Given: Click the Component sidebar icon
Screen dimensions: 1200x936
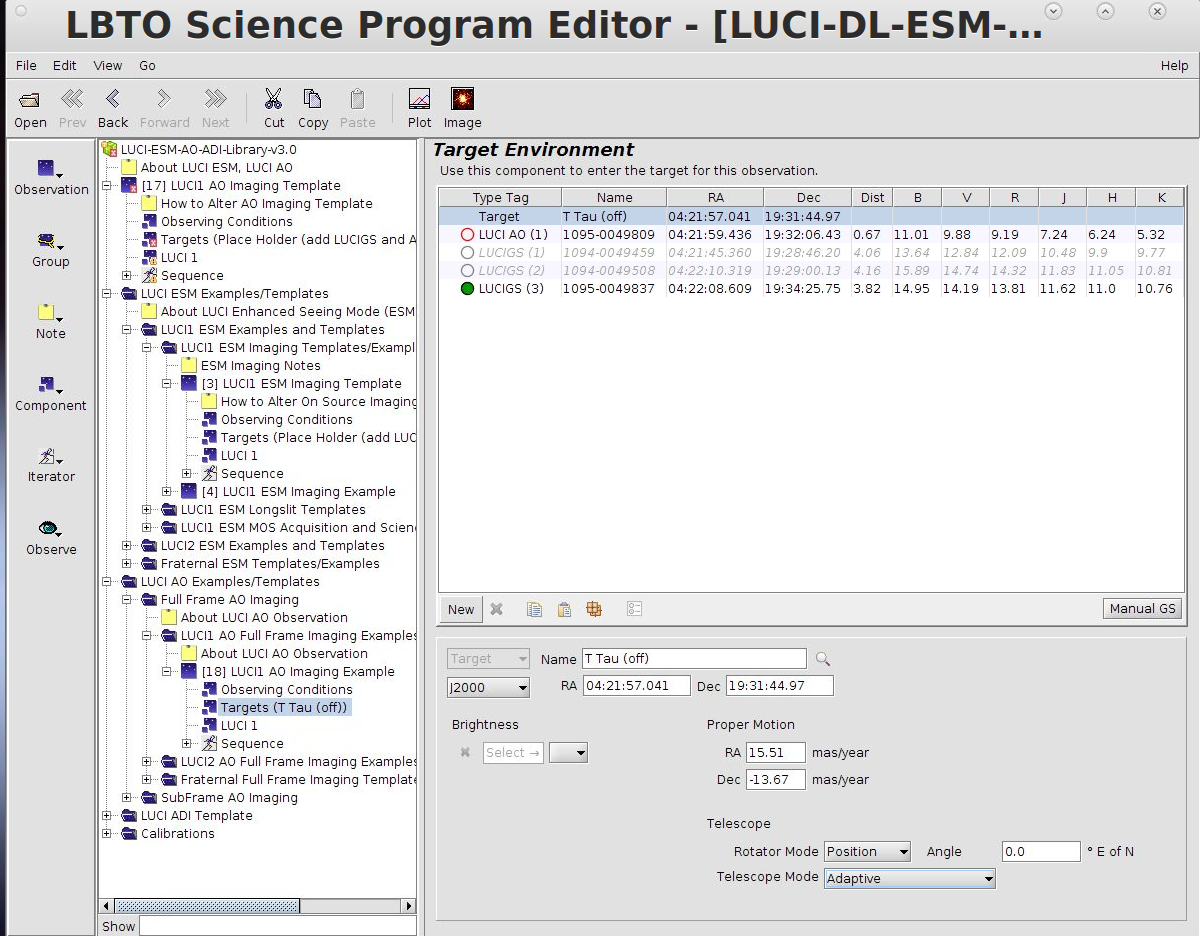Looking at the screenshot, I should tap(49, 385).
